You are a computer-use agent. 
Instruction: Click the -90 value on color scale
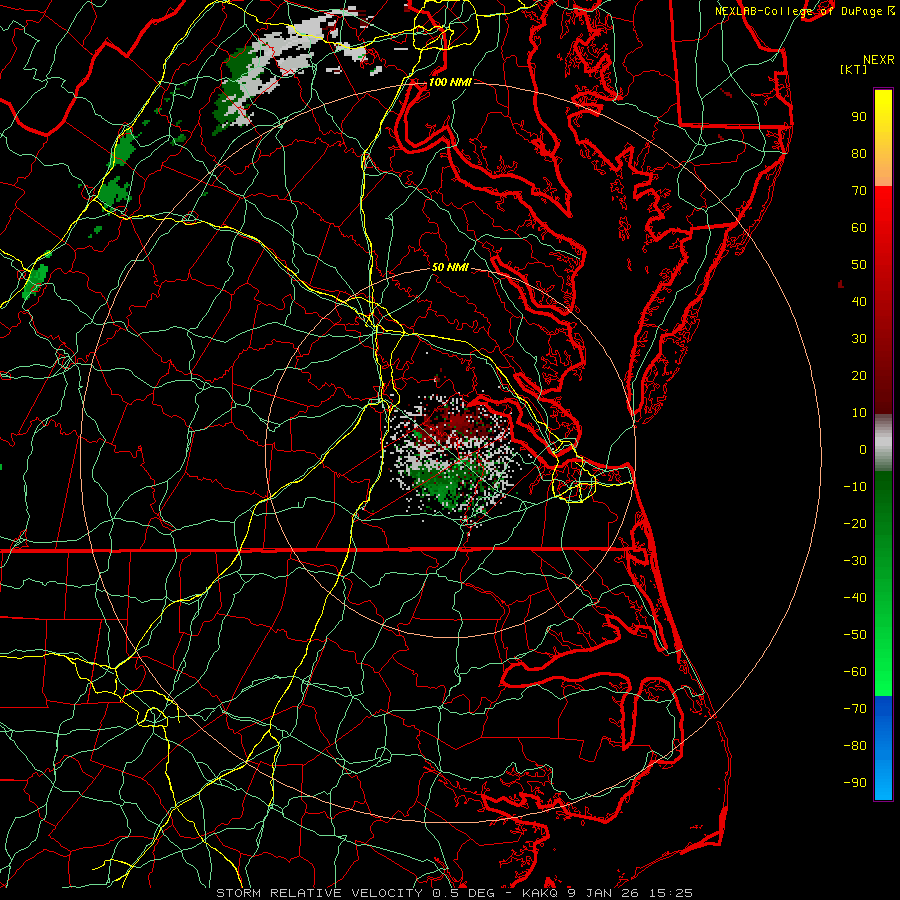[855, 783]
